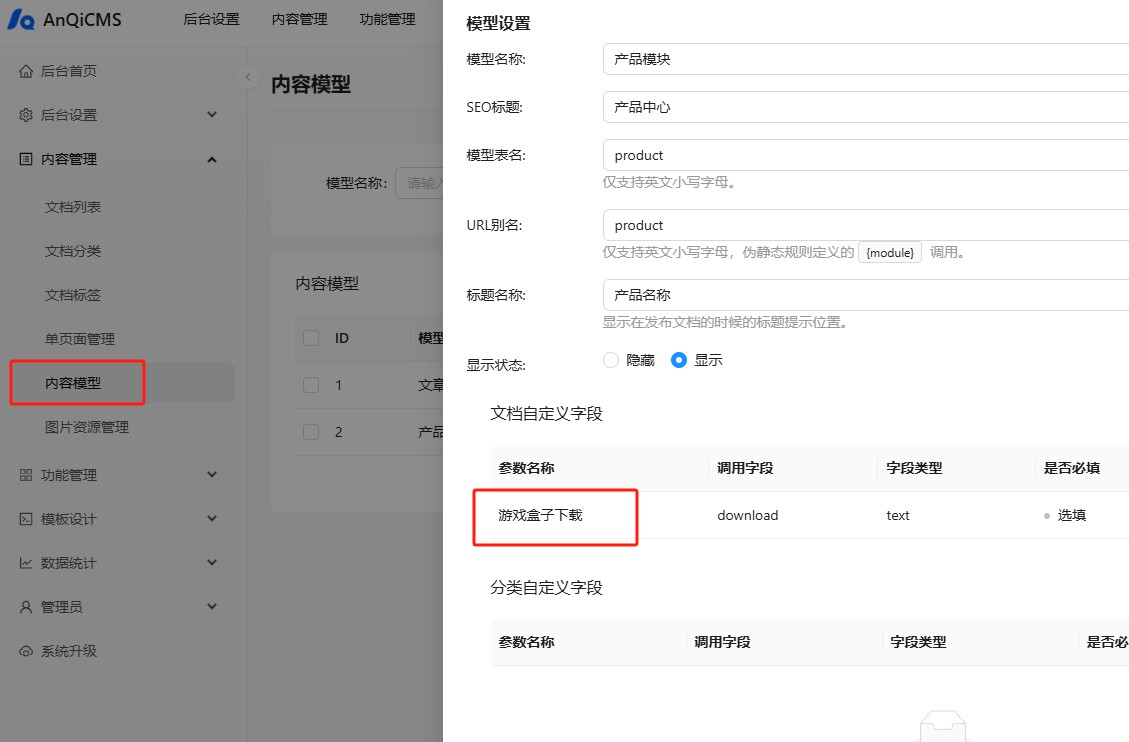1129x742 pixels.
Task: Expand the 功能管理 sidebar chevron
Action: coord(212,475)
